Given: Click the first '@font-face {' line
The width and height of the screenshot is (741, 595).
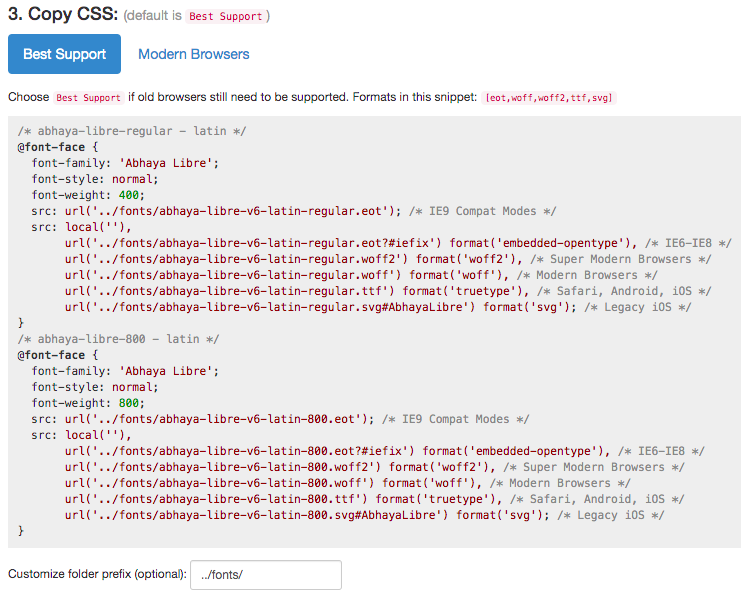Looking at the screenshot, I should (x=58, y=147).
